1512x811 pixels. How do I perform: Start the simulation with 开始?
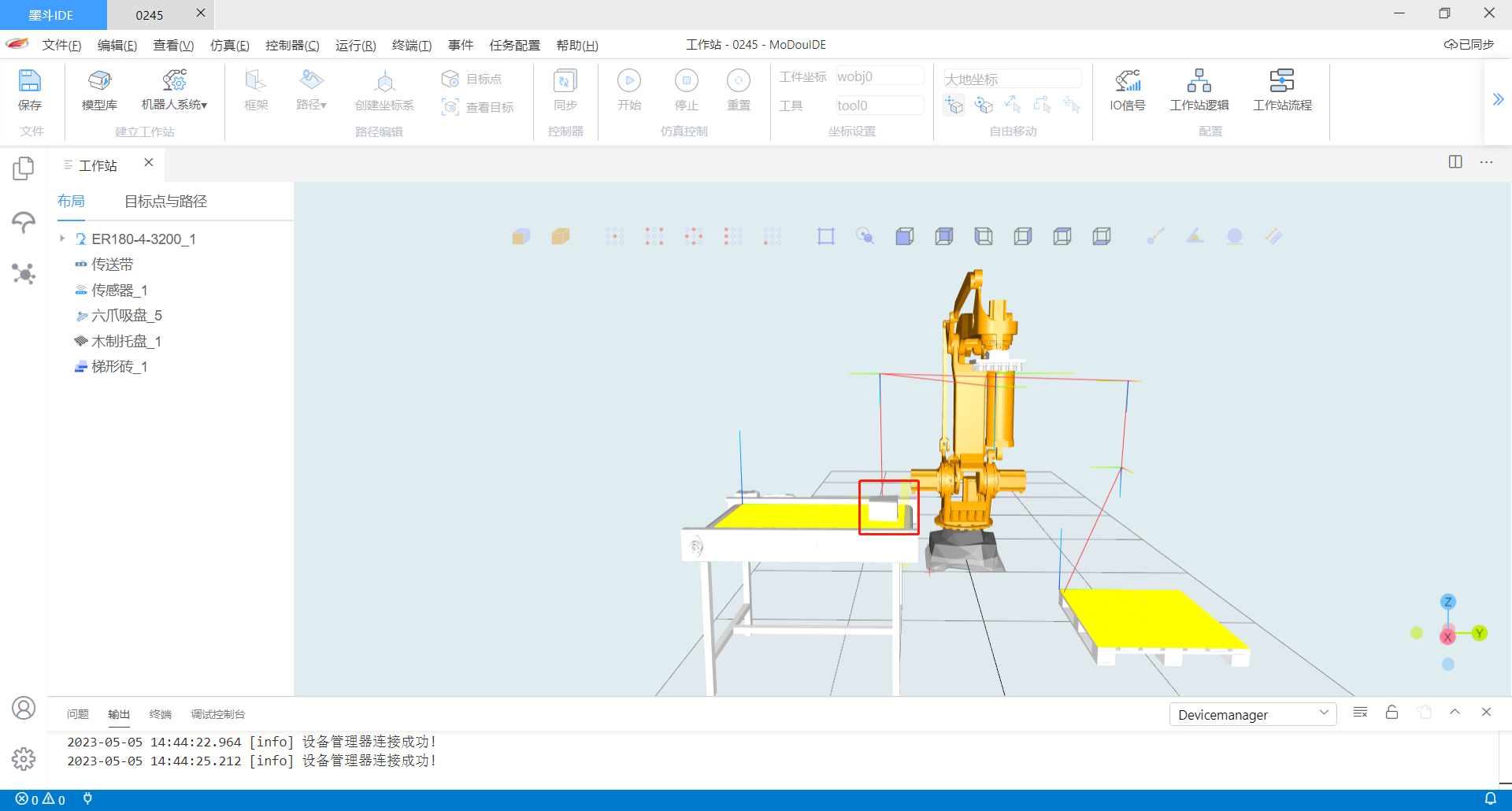[628, 89]
